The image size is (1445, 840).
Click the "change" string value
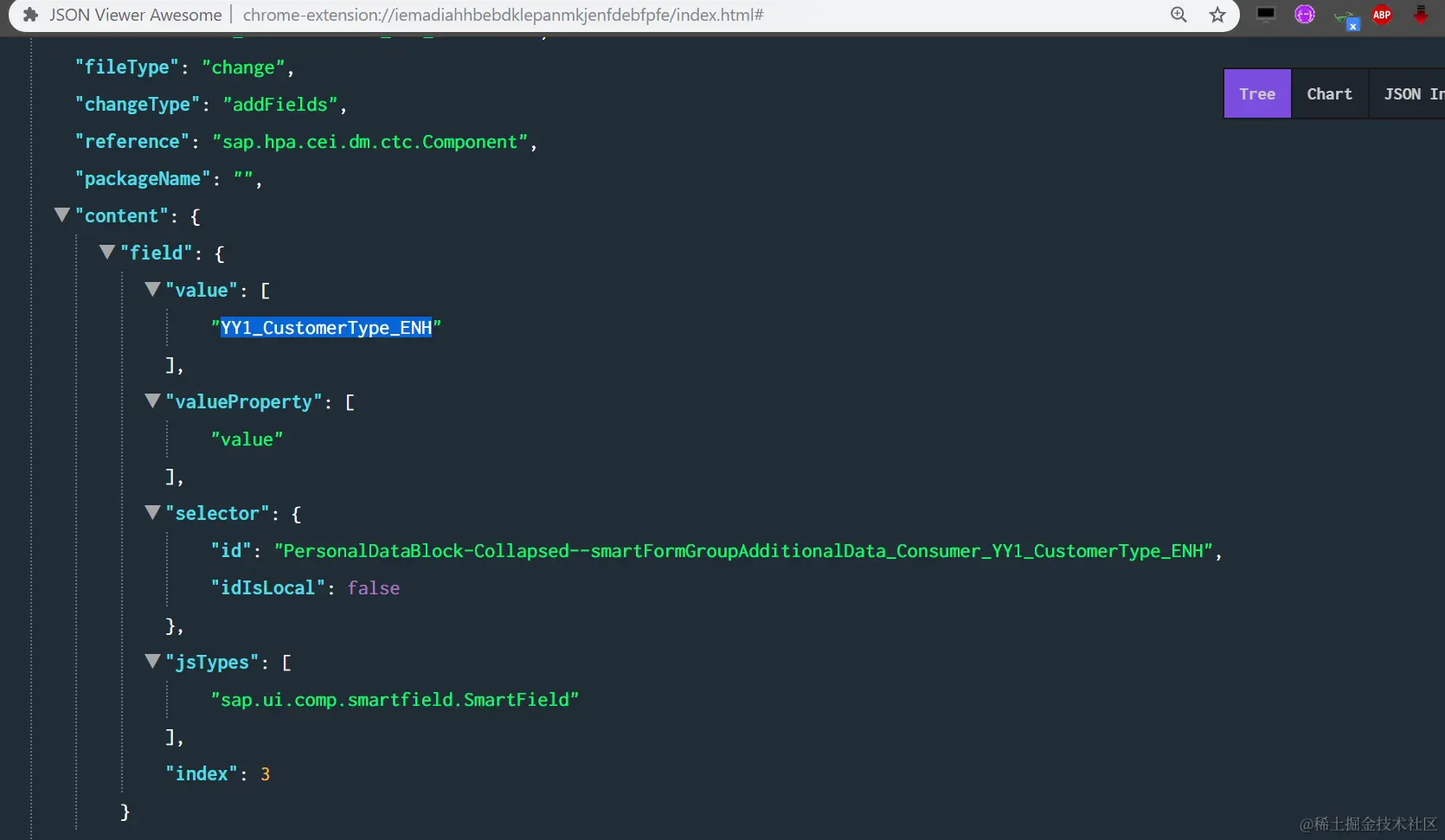243,67
